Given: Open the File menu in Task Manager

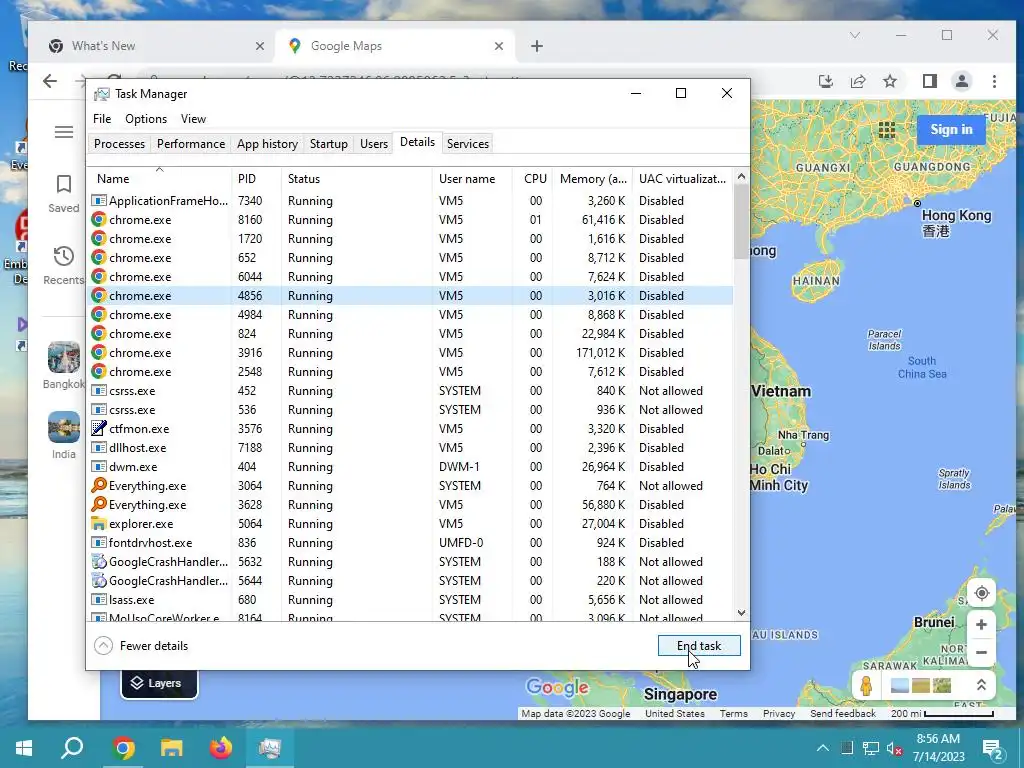Looking at the screenshot, I should coord(102,119).
